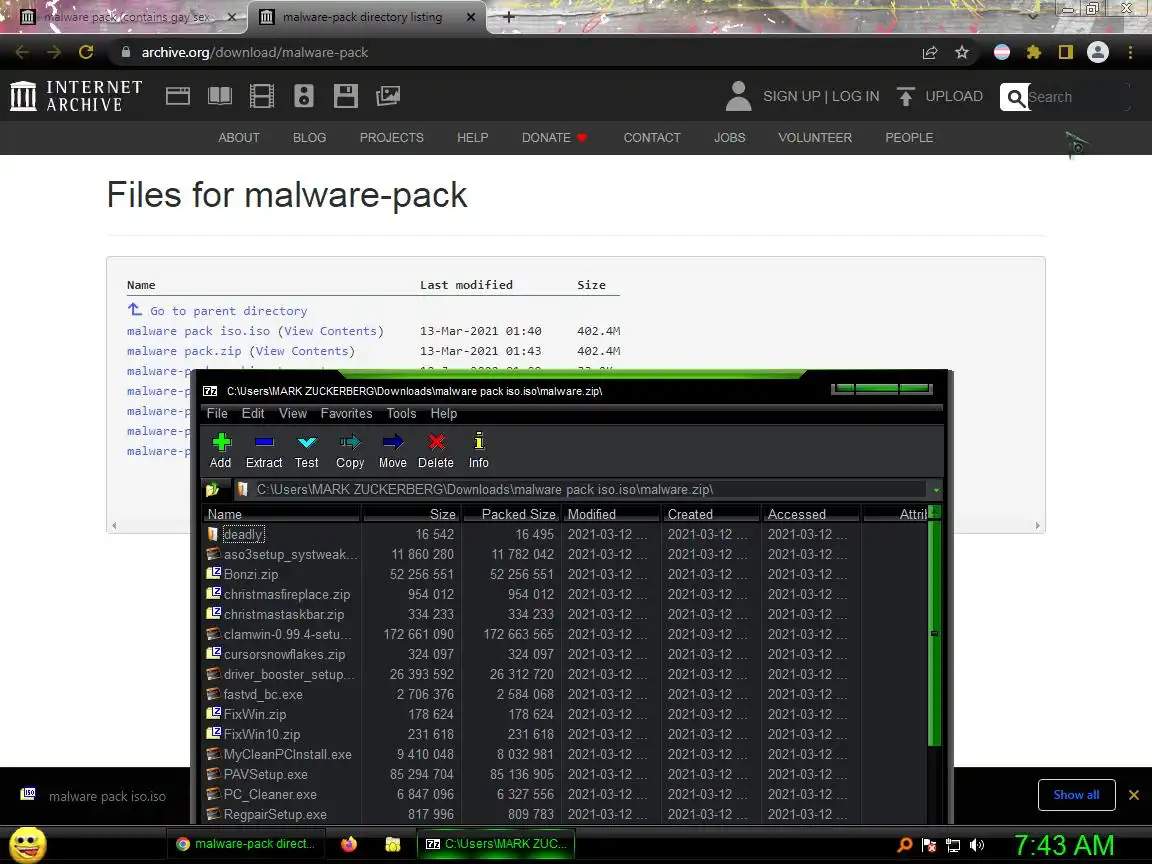Click the 7-Zip vertical scrollbar
The width and height of the screenshot is (1152, 864).
pyautogui.click(x=935, y=633)
